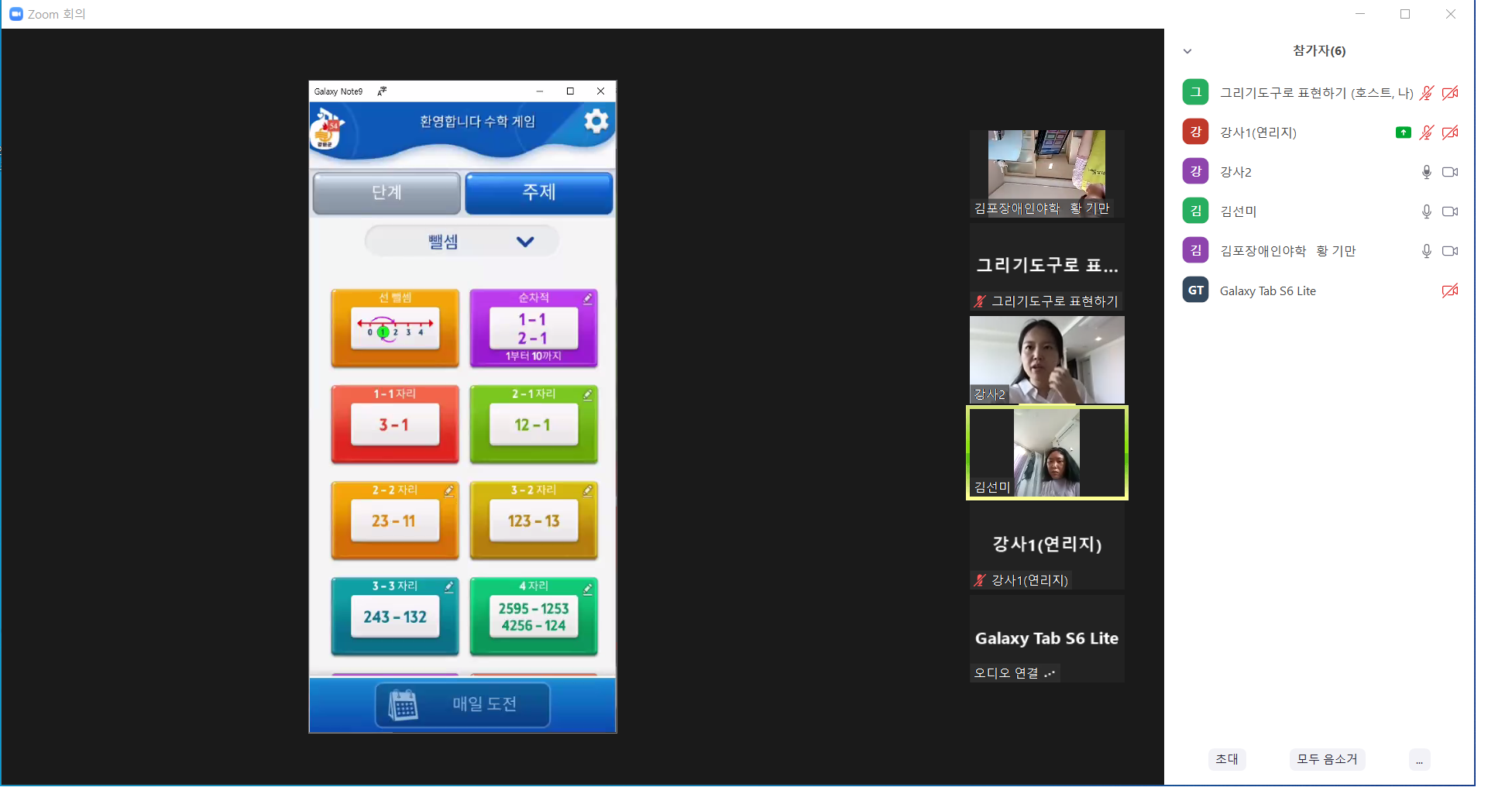Click the video icon next to 강사2
The width and height of the screenshot is (1512, 801).
[1450, 172]
